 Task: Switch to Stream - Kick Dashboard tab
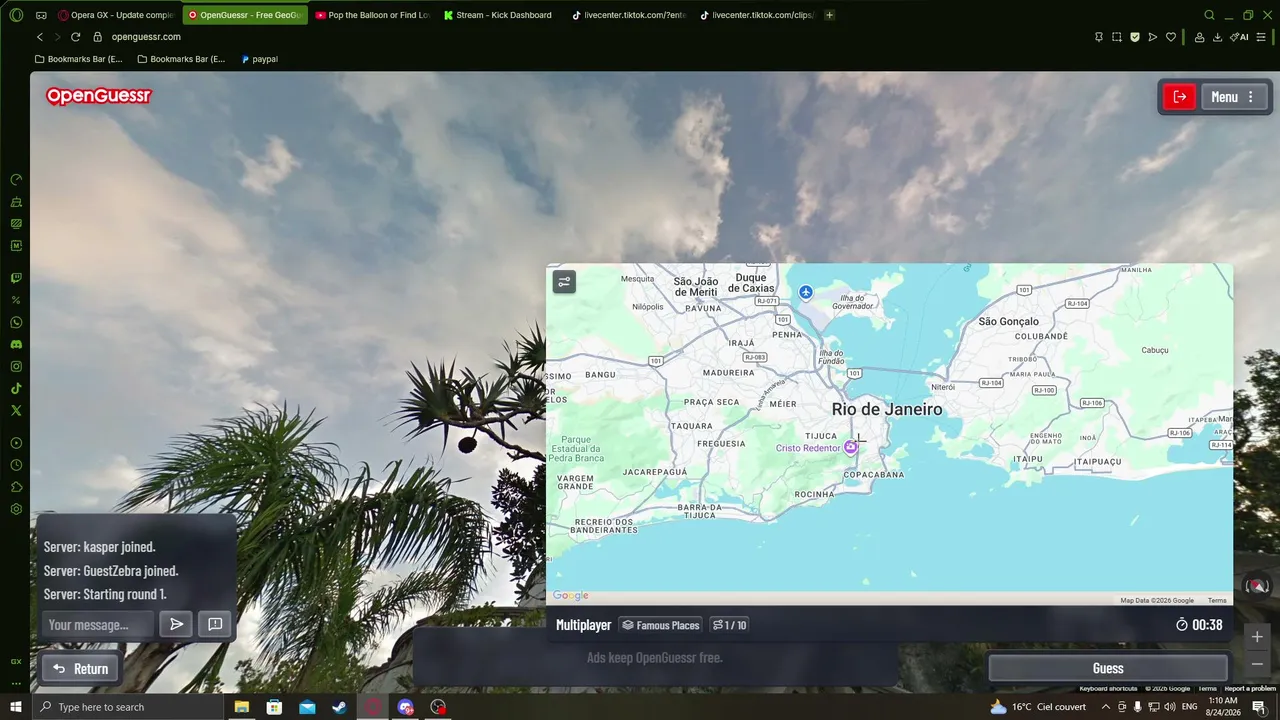click(x=501, y=15)
